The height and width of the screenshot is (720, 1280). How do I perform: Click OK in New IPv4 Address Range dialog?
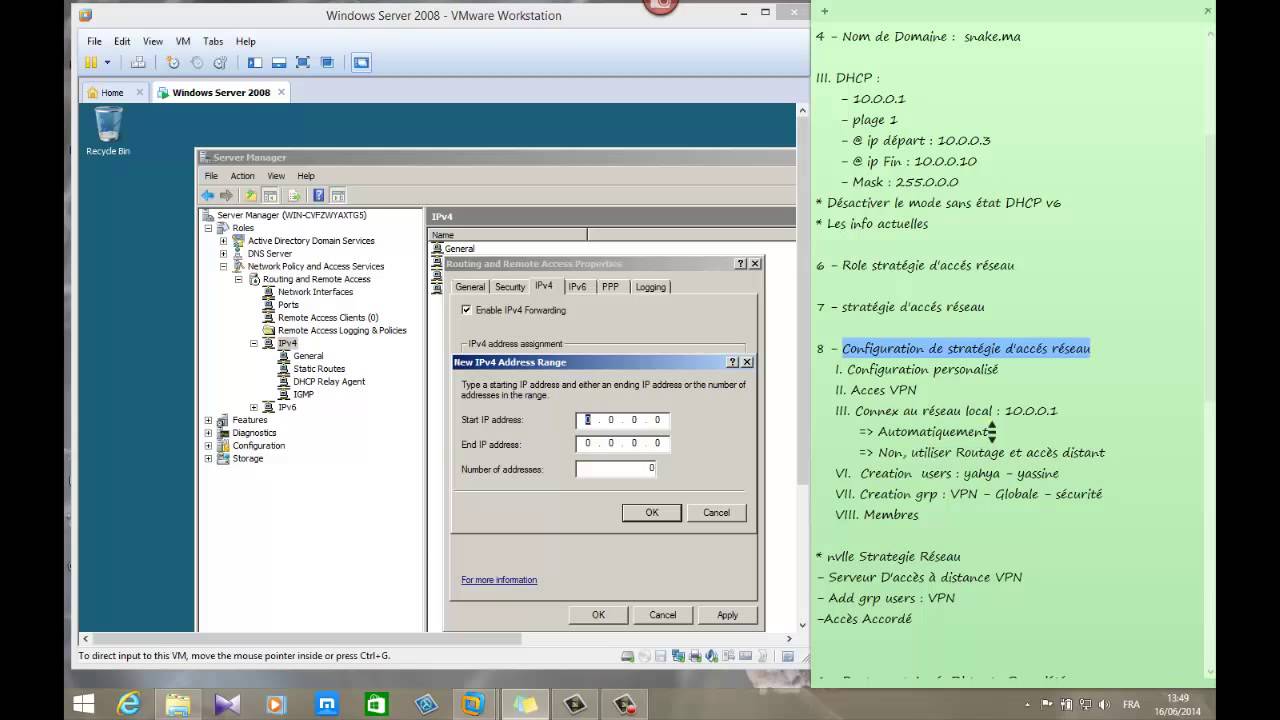click(x=651, y=512)
